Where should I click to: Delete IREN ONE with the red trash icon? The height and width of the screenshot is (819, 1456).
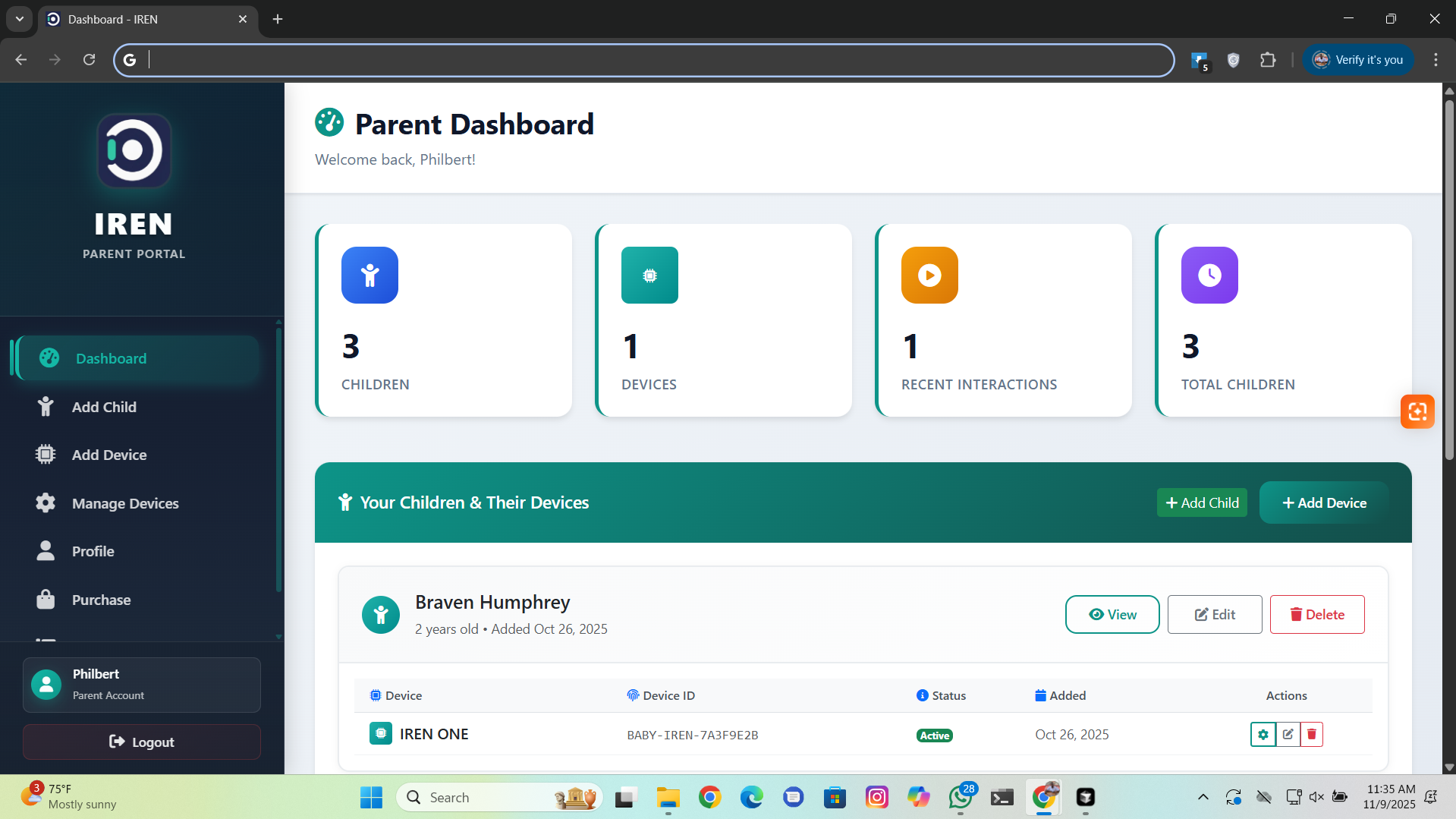click(x=1310, y=734)
